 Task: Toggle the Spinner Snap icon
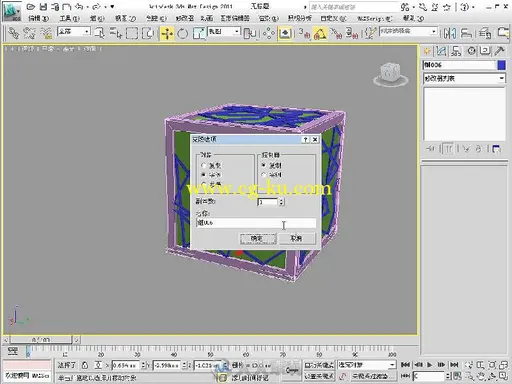point(352,33)
